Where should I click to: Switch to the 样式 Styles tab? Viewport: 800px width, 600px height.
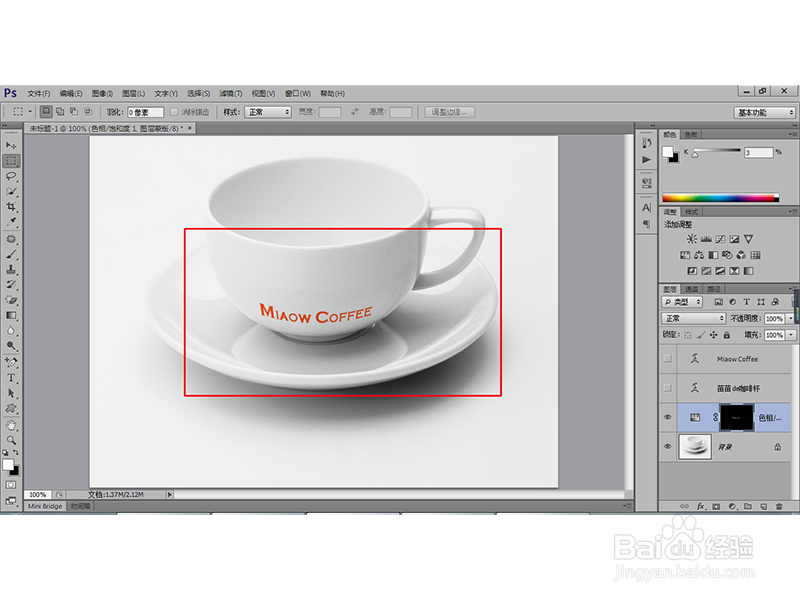point(691,212)
